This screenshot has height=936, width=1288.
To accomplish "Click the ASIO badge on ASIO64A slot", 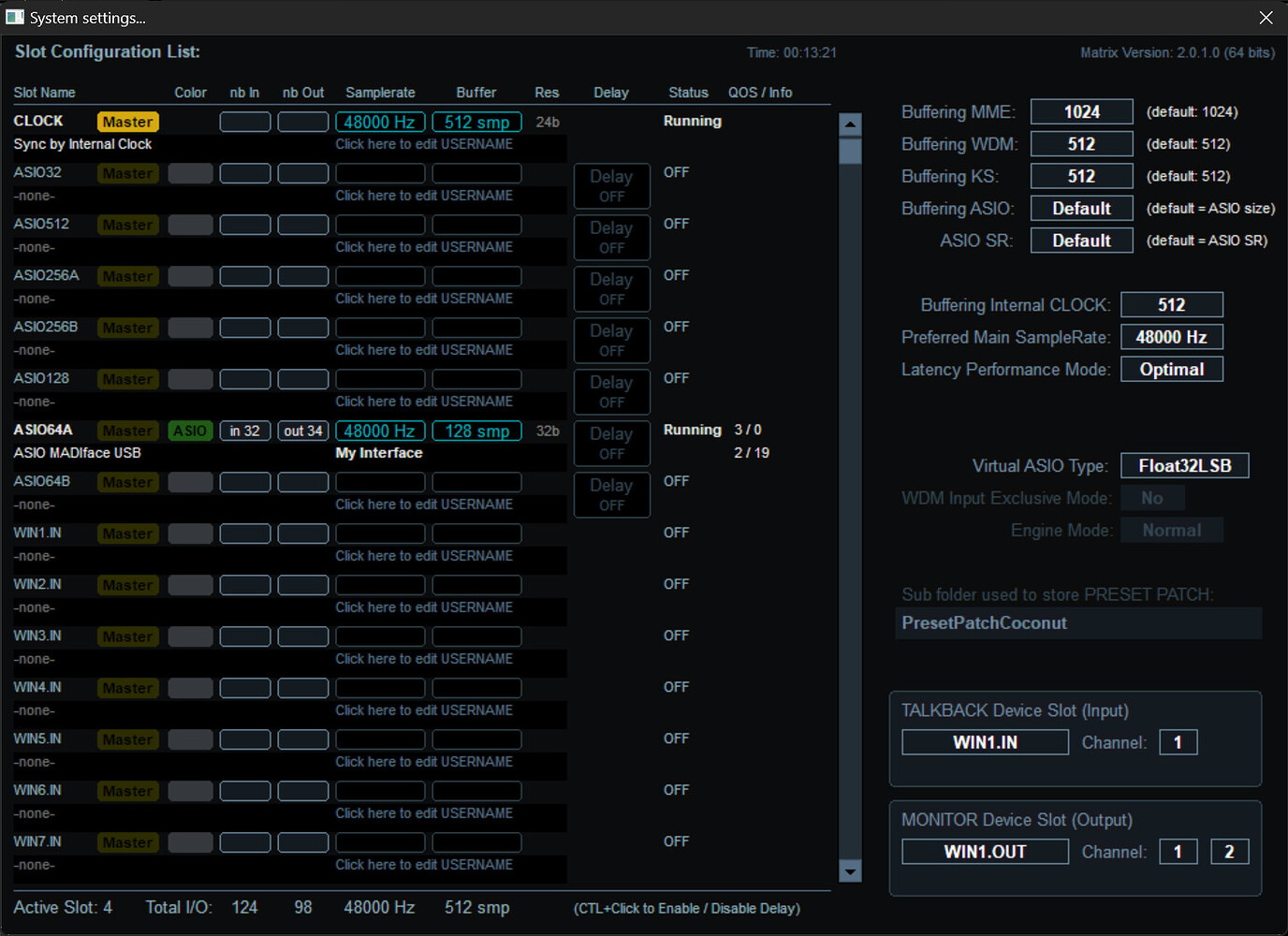I will [x=189, y=431].
